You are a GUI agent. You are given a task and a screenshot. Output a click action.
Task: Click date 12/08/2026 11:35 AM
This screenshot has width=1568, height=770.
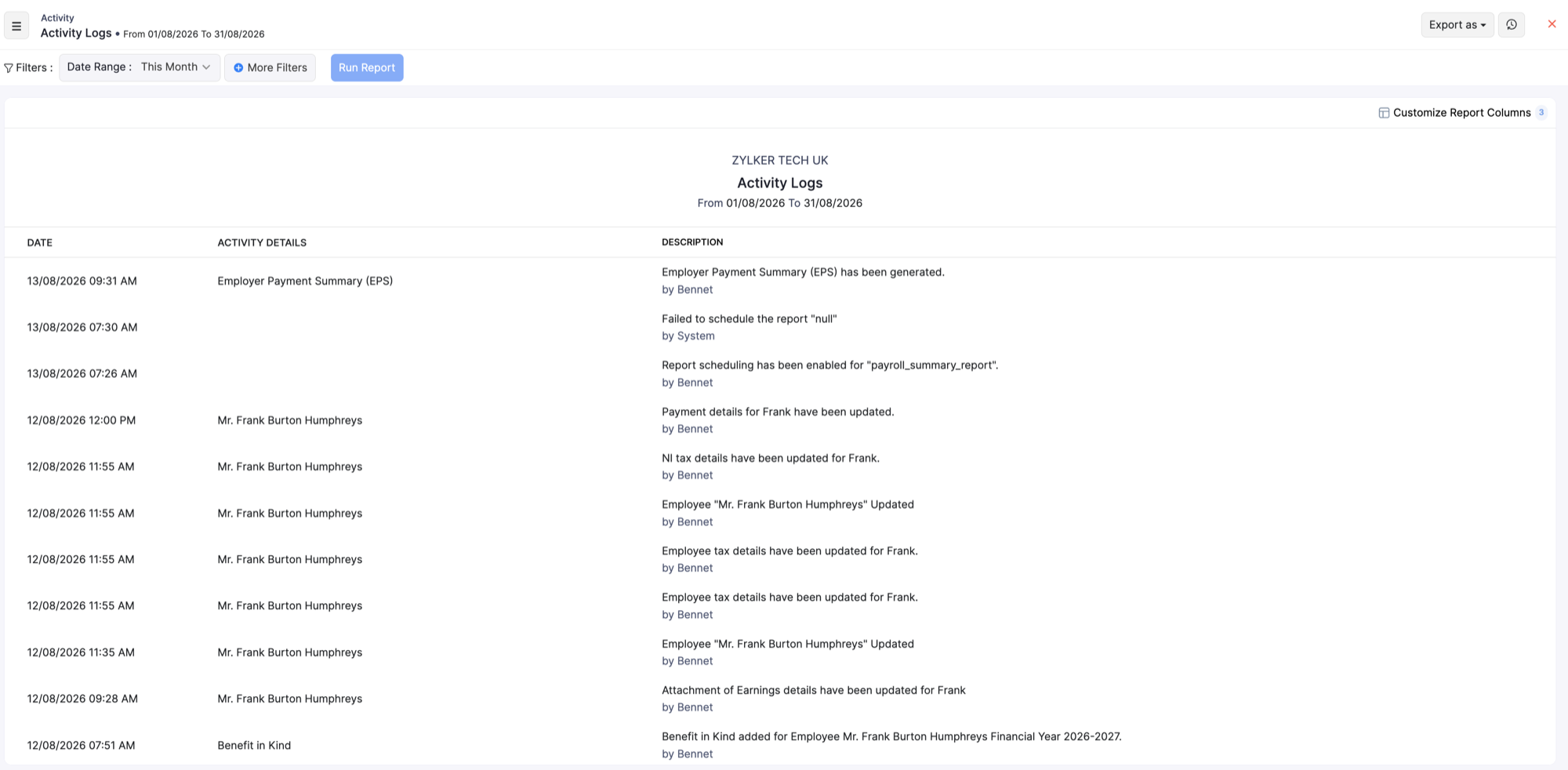click(x=81, y=653)
